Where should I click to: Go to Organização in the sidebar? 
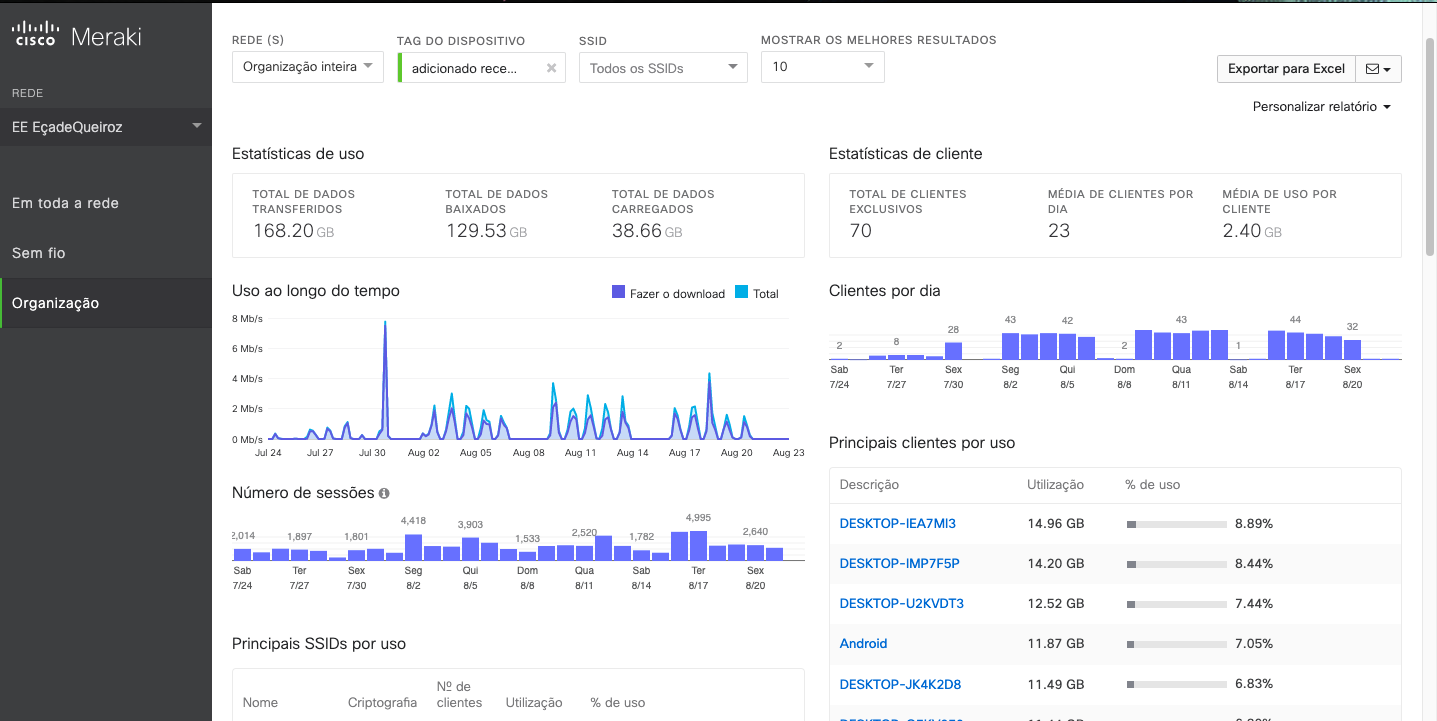pyautogui.click(x=55, y=303)
